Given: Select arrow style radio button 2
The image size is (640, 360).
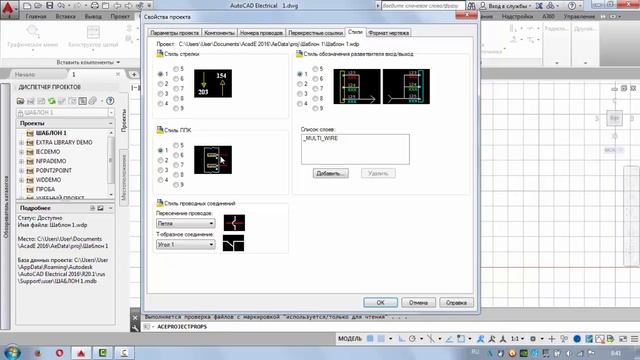Looking at the screenshot, I should point(160,84).
